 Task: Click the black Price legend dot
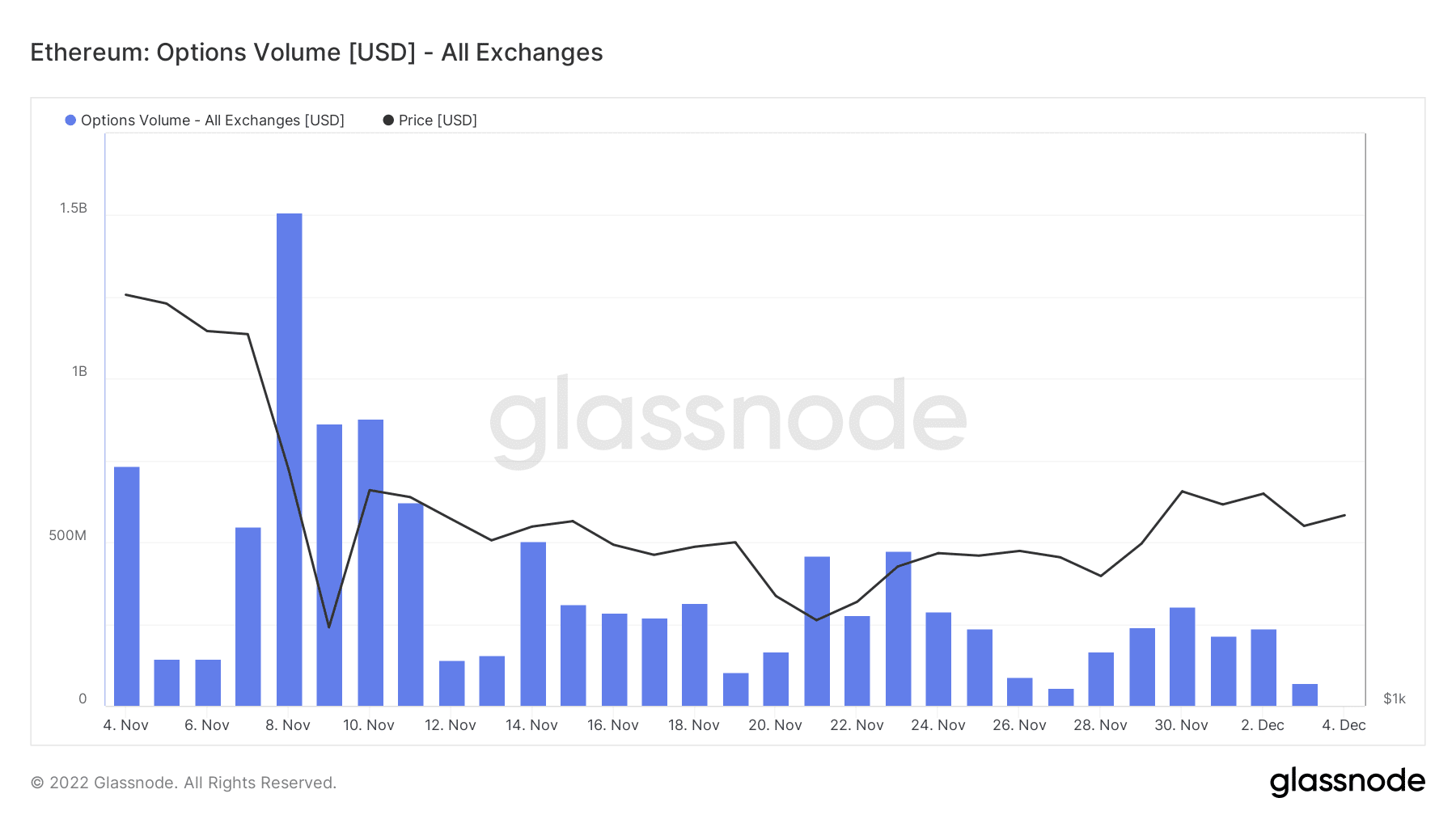coord(388,120)
